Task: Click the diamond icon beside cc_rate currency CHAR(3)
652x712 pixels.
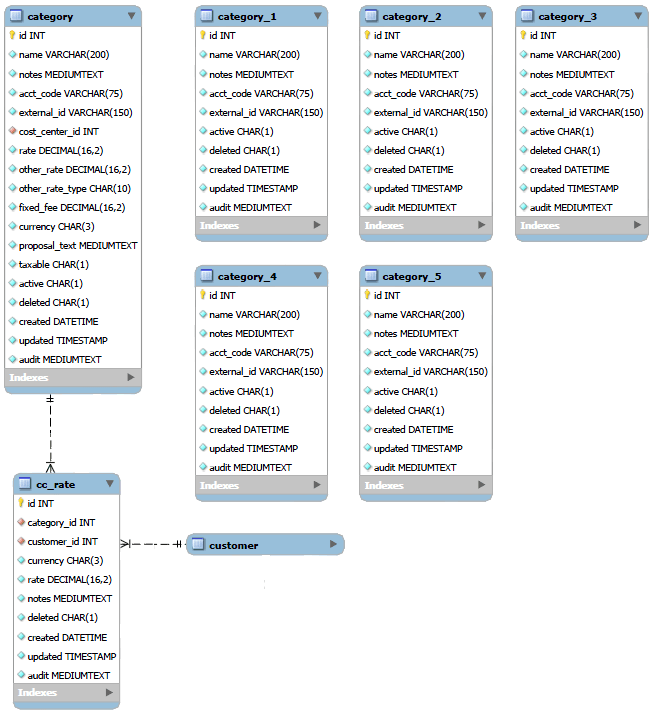Action: click(21, 560)
